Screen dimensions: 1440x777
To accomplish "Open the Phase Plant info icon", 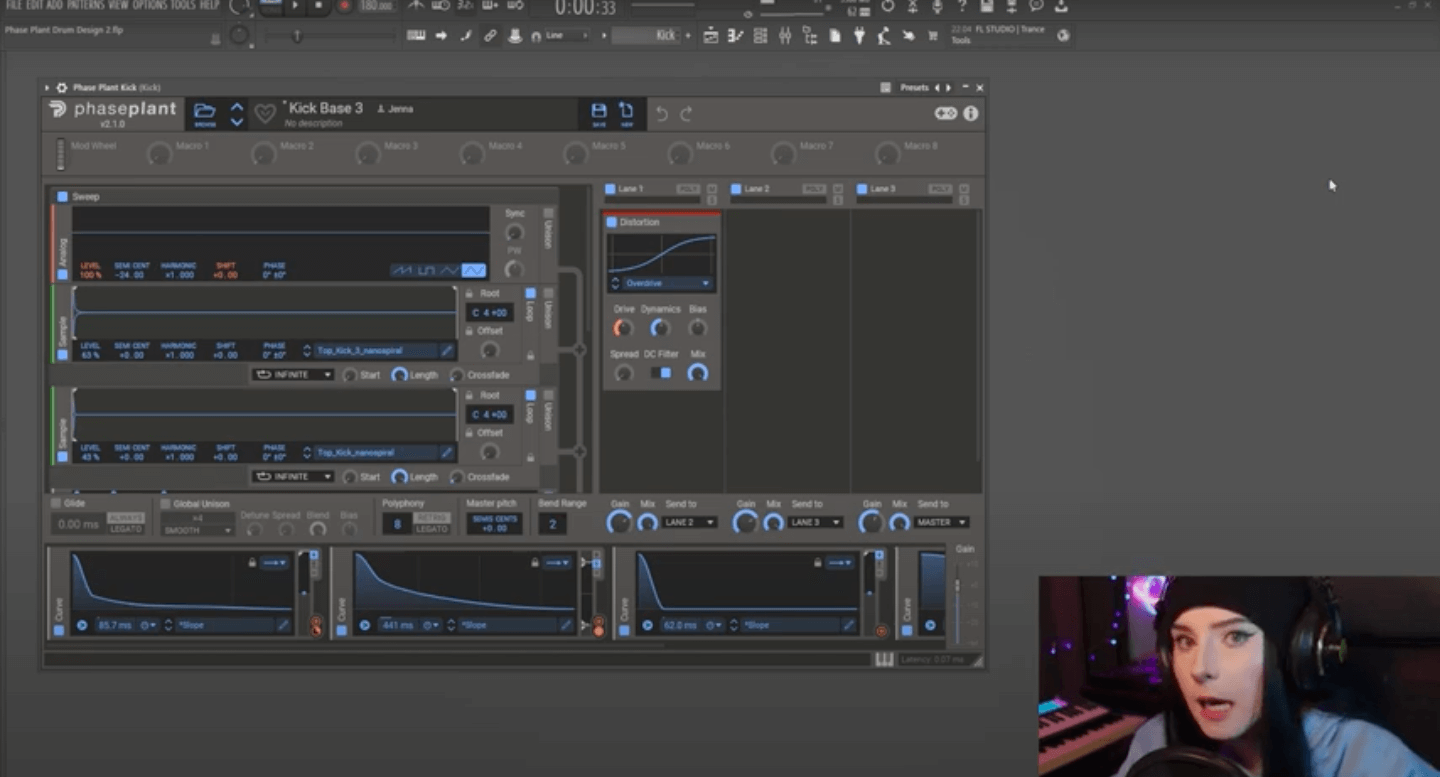I will click(x=970, y=114).
